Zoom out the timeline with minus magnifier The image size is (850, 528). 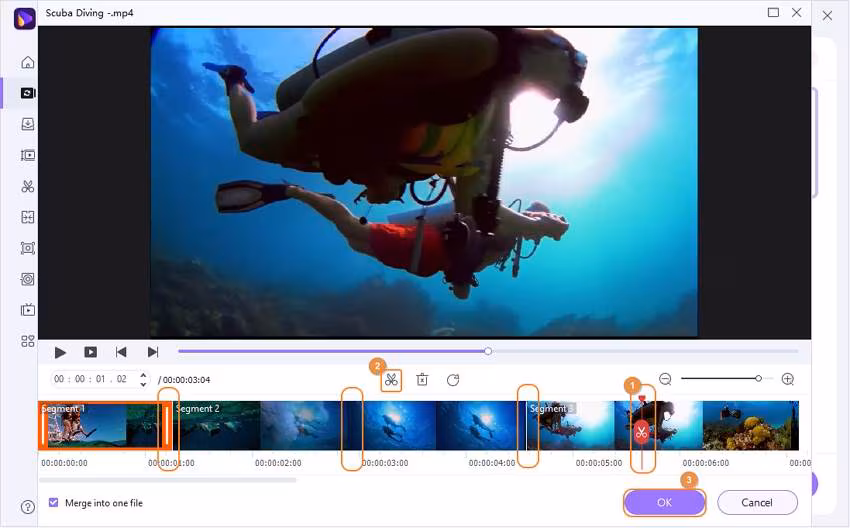(665, 379)
